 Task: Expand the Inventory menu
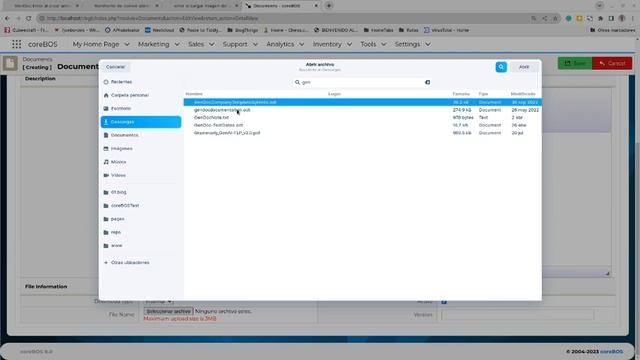332,44
